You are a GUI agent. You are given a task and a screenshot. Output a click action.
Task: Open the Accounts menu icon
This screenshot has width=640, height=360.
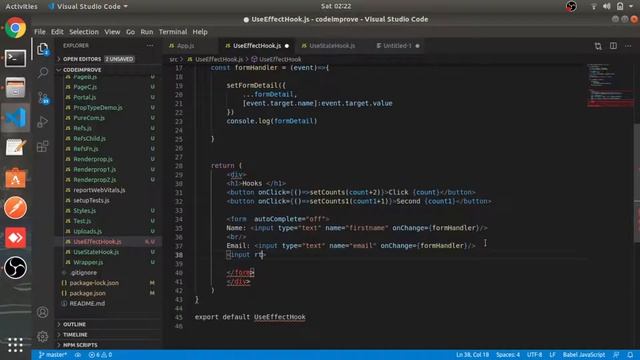42,312
